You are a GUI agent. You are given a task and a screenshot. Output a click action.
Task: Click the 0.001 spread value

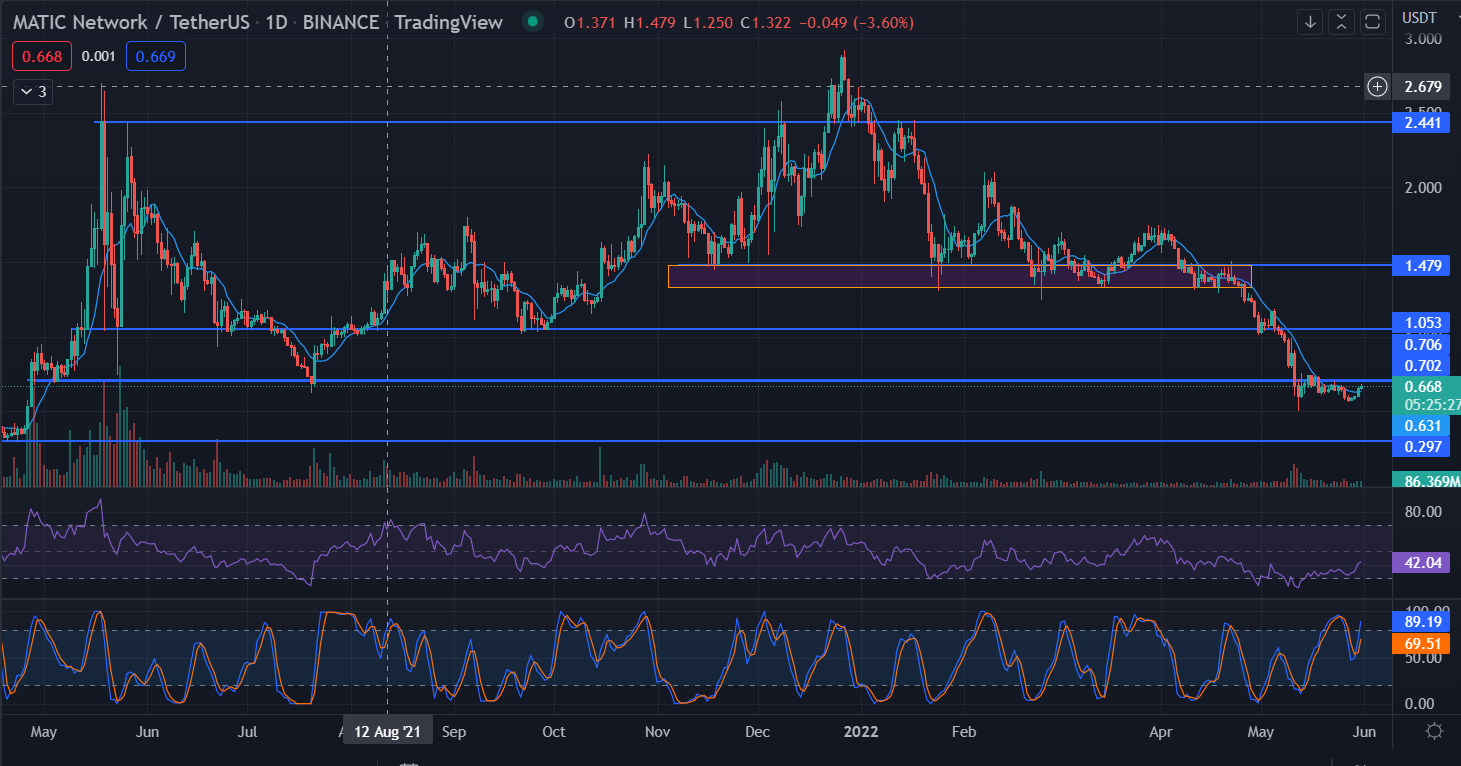tap(98, 56)
